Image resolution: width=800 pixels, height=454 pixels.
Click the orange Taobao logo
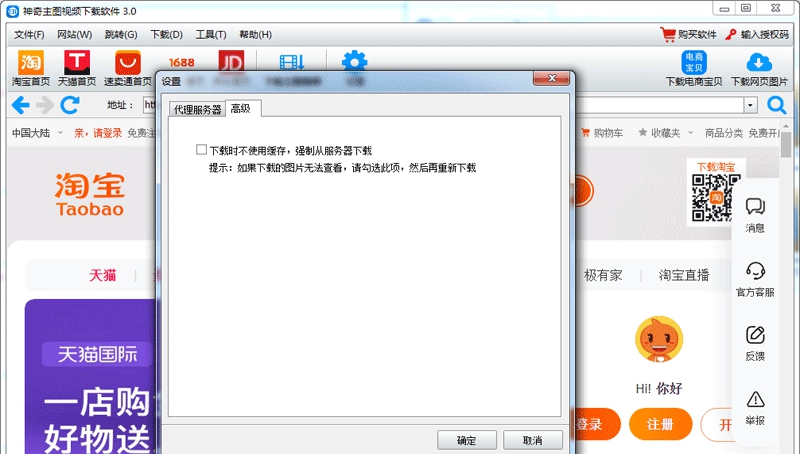click(90, 194)
